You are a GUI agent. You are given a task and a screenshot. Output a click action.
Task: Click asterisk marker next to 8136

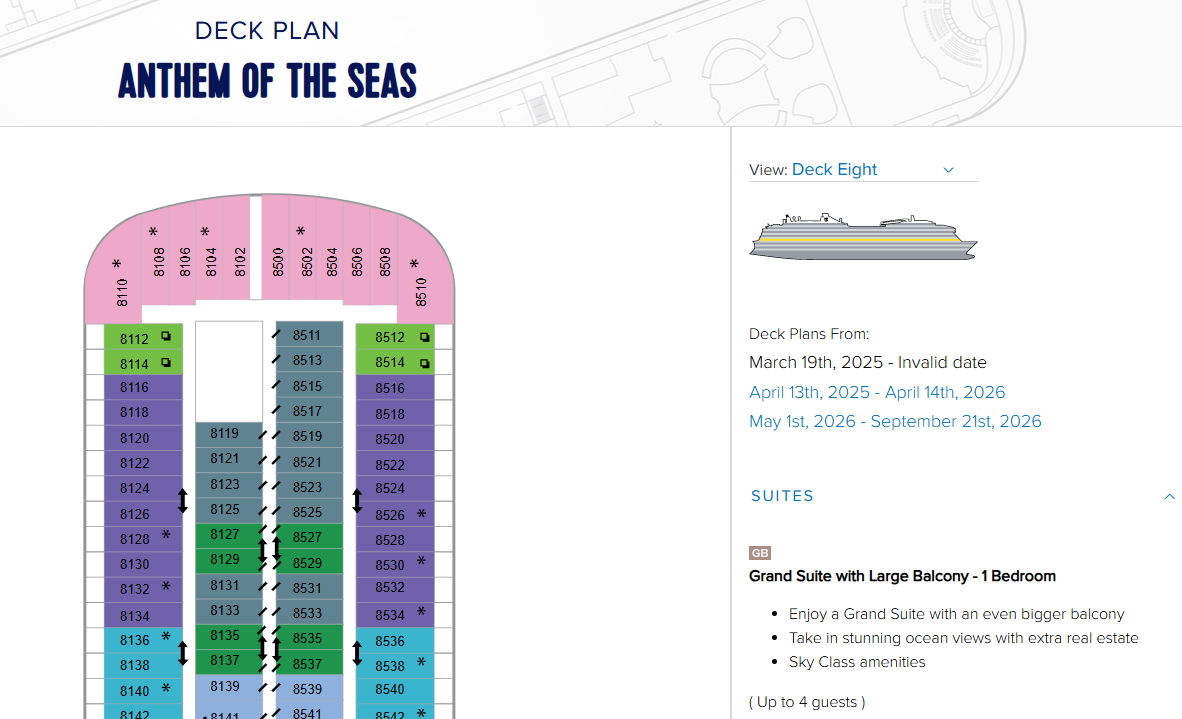pos(166,637)
